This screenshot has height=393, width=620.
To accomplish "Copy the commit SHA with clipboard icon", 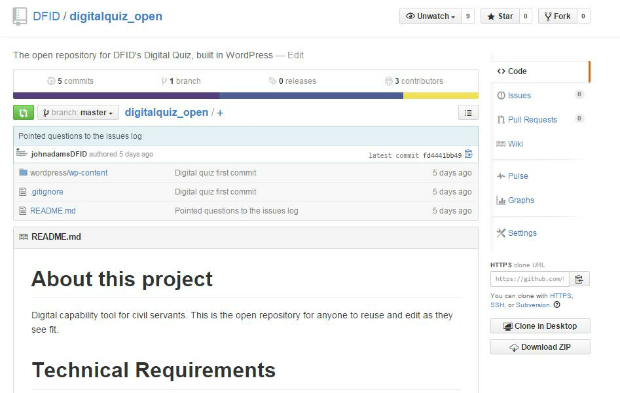I will 469,154.
